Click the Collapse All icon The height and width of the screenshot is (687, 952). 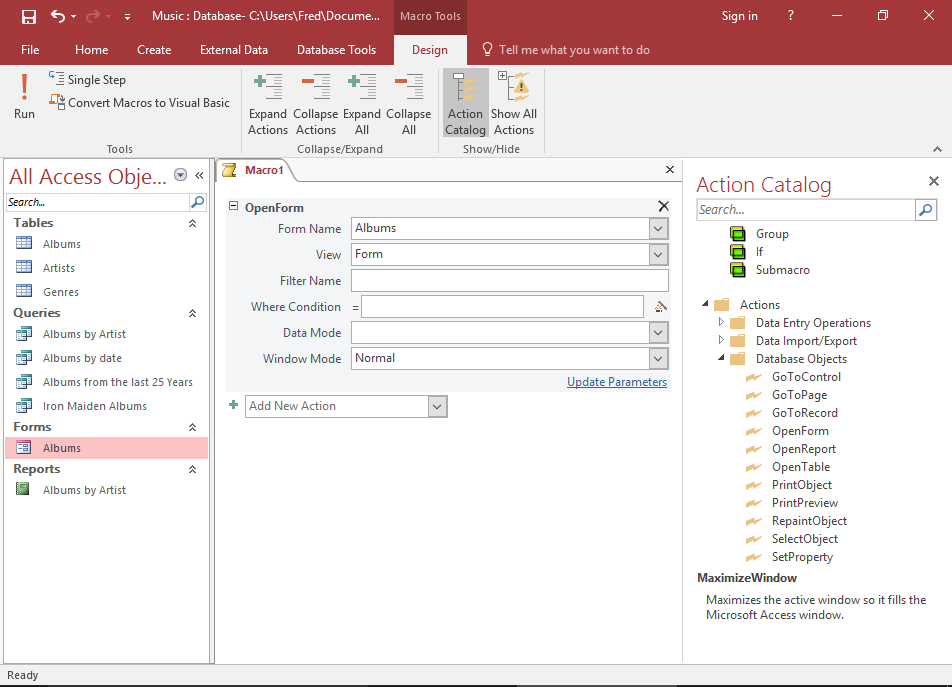point(409,104)
